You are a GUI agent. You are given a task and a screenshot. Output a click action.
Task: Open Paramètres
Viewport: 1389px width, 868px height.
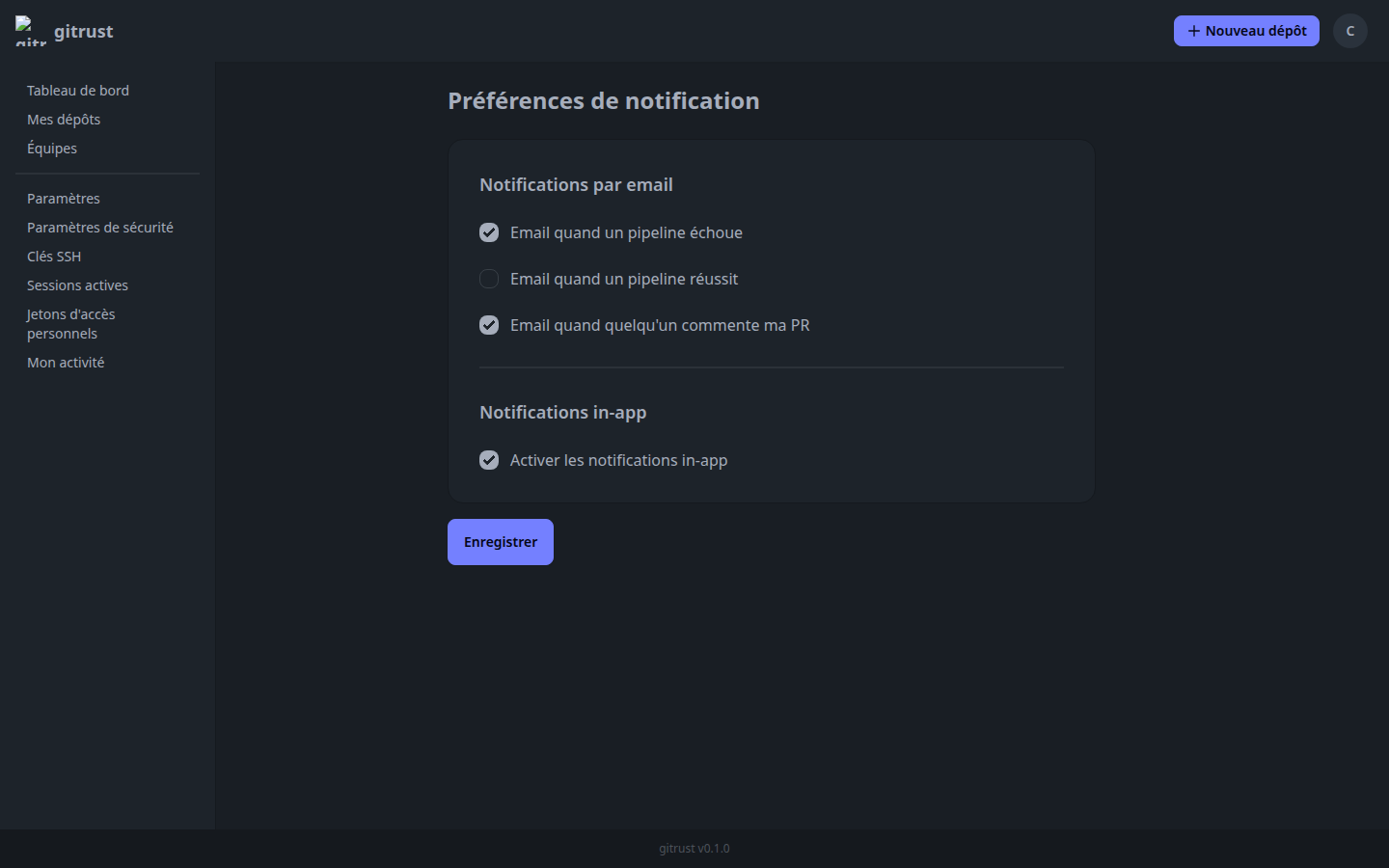pyautogui.click(x=63, y=198)
